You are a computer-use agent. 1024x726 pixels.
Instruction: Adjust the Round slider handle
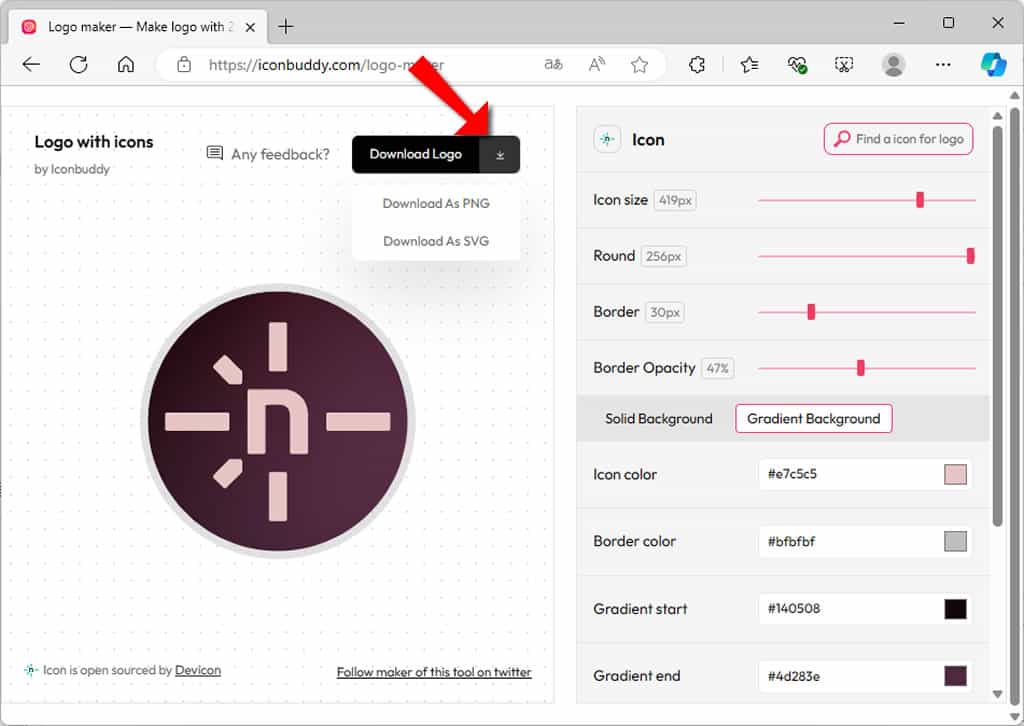click(970, 256)
